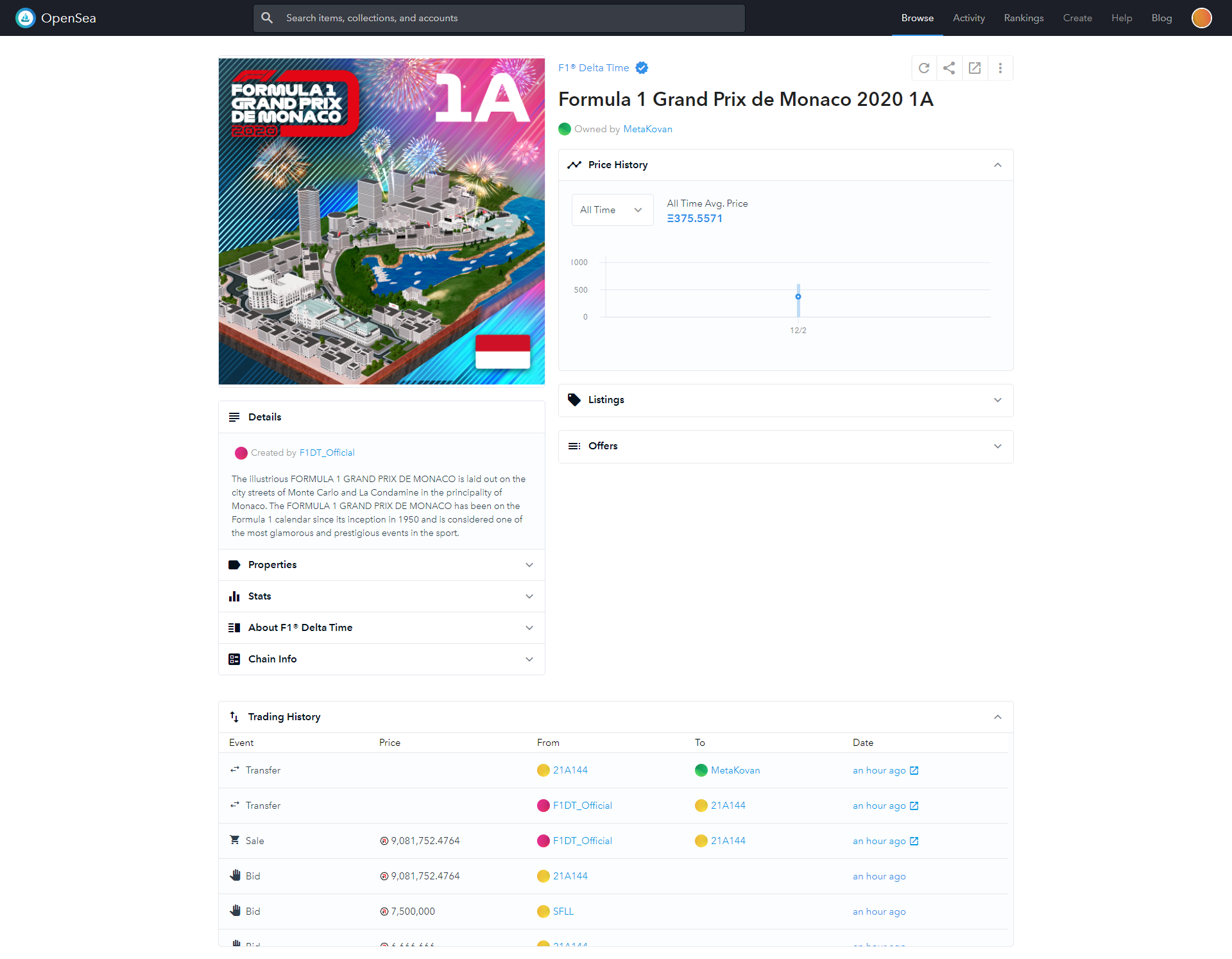Image resolution: width=1232 pixels, height=959 pixels.
Task: Click the About F1 Delta Time icon
Action: tap(234, 628)
